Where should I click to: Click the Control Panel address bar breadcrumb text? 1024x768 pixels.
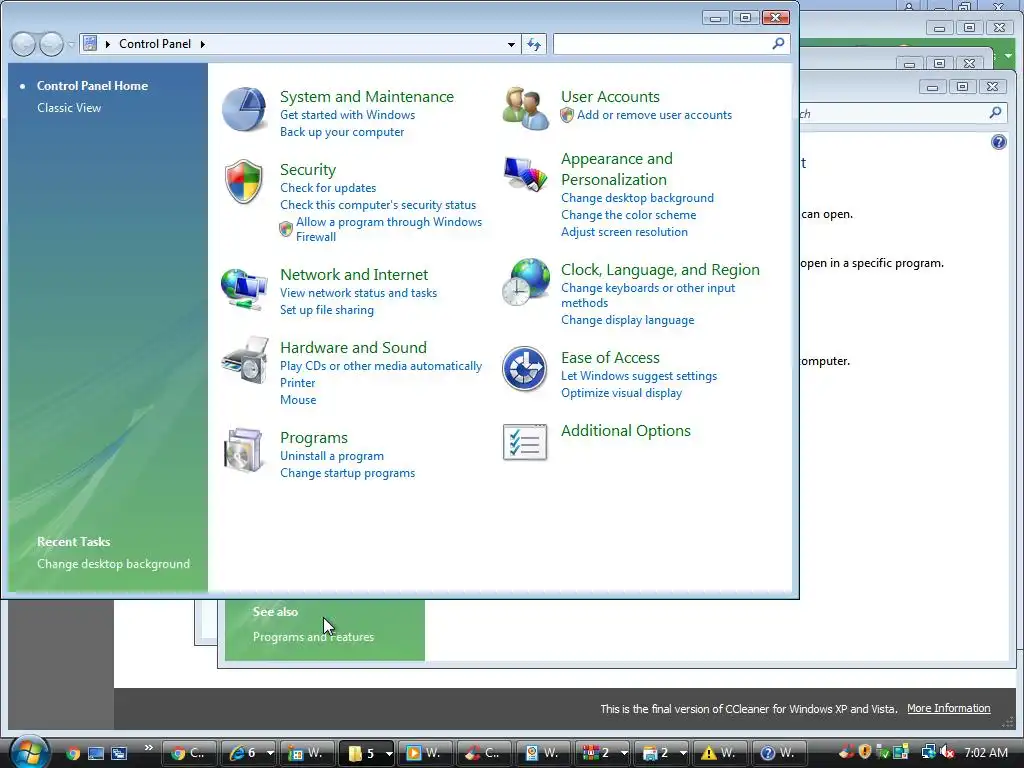[x=155, y=44]
